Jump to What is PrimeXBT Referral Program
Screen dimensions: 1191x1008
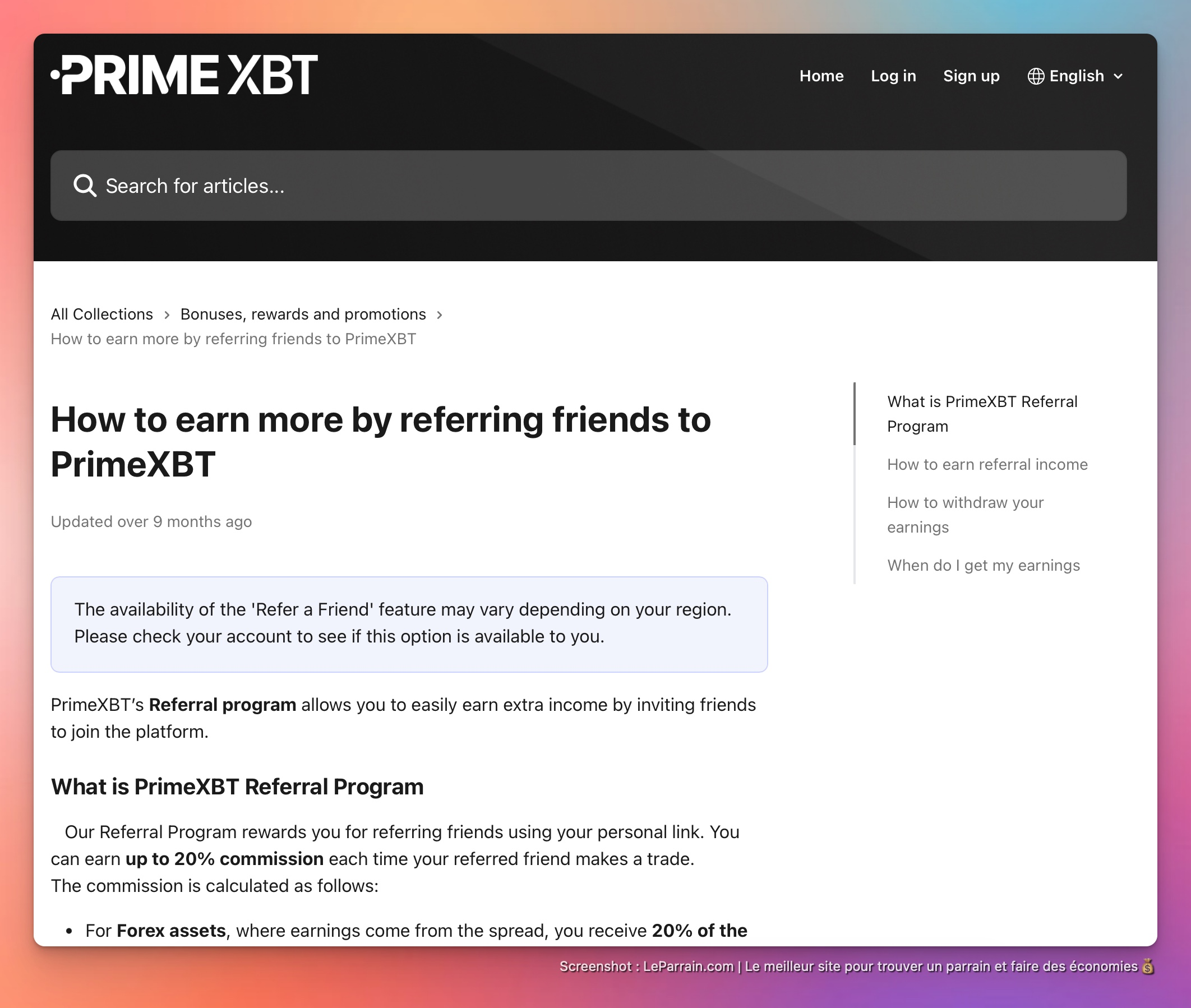[982, 414]
